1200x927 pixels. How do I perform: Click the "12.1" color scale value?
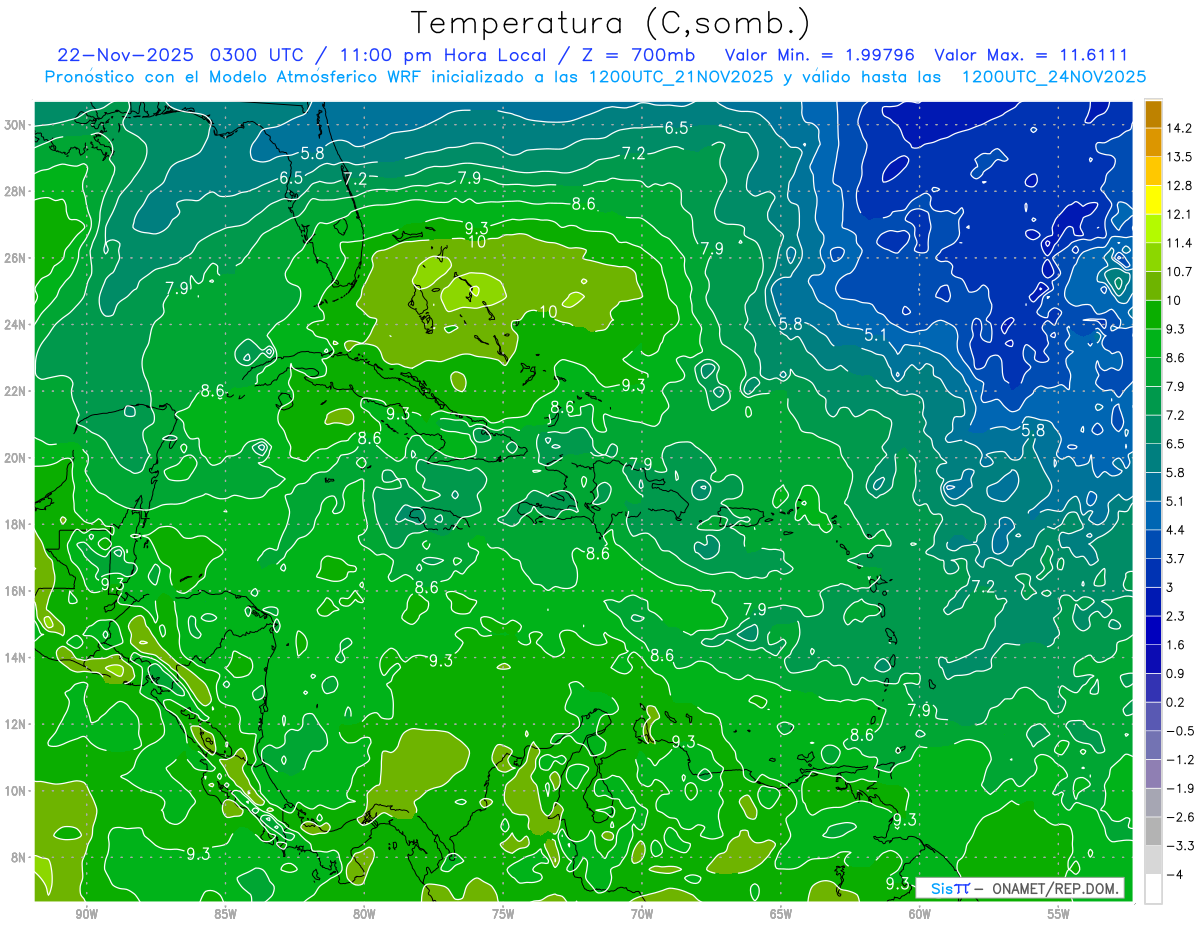point(1179,215)
